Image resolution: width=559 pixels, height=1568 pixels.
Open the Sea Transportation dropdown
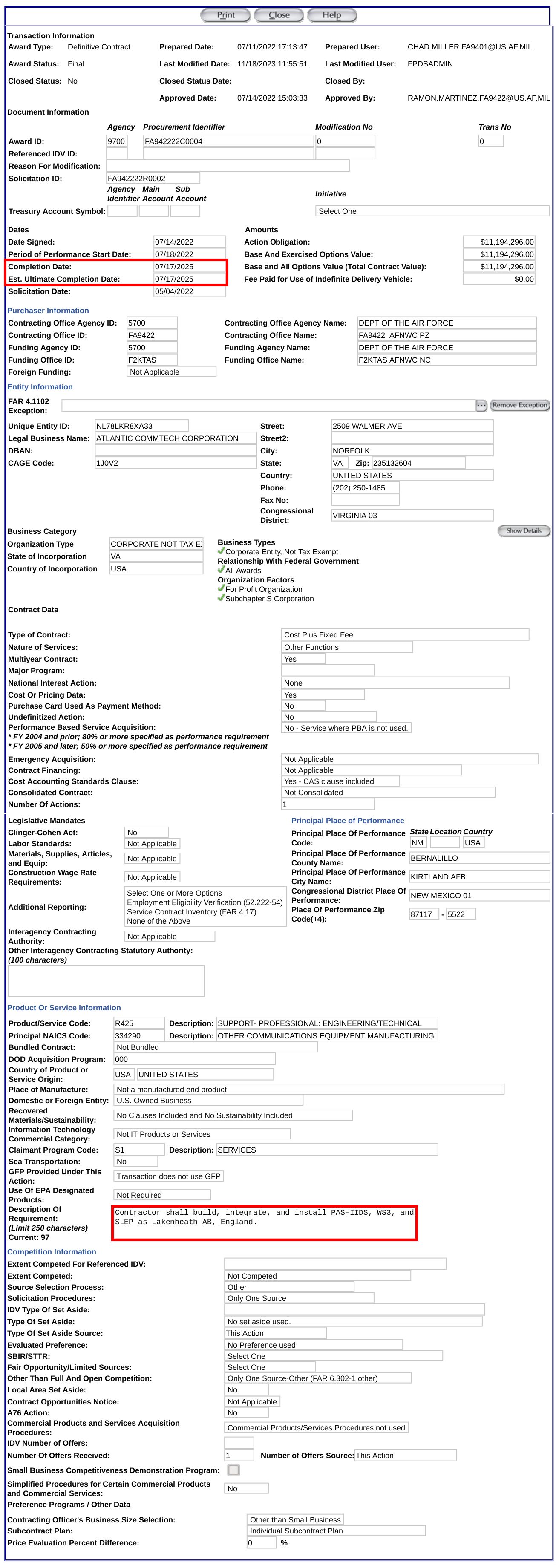coord(136,1162)
